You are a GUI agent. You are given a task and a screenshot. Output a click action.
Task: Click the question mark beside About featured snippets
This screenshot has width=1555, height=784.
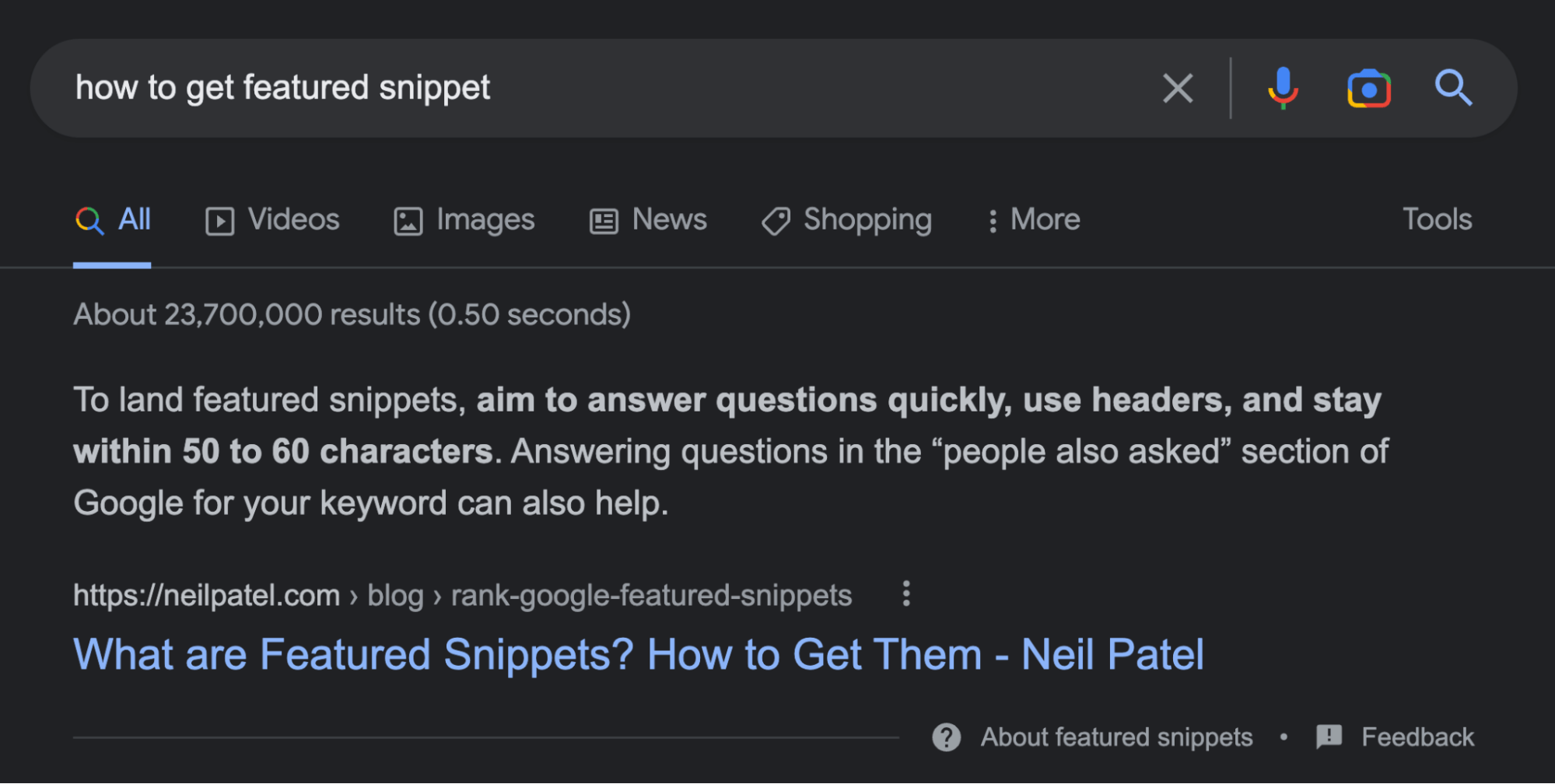pyautogui.click(x=946, y=737)
